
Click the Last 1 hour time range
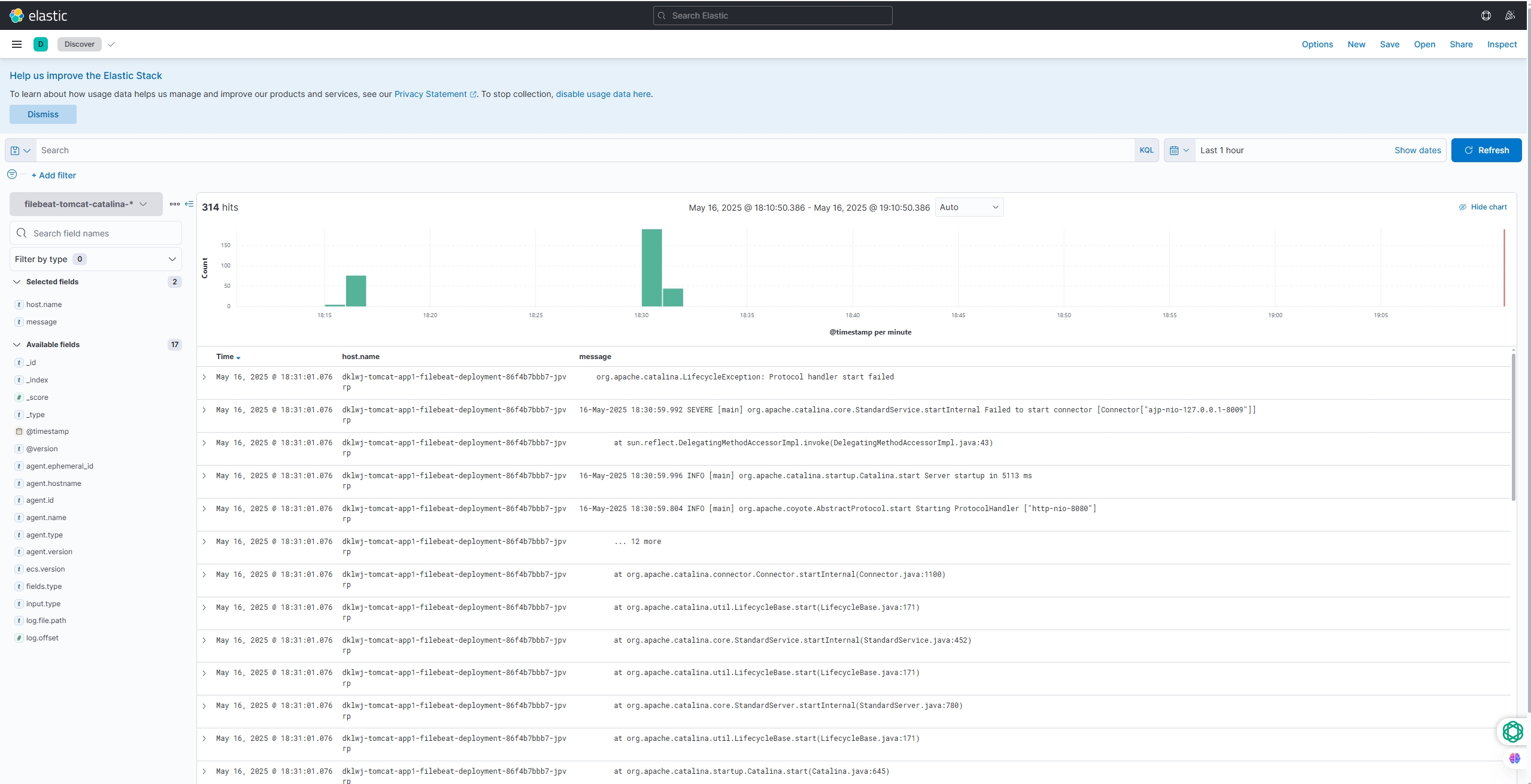(1221, 150)
